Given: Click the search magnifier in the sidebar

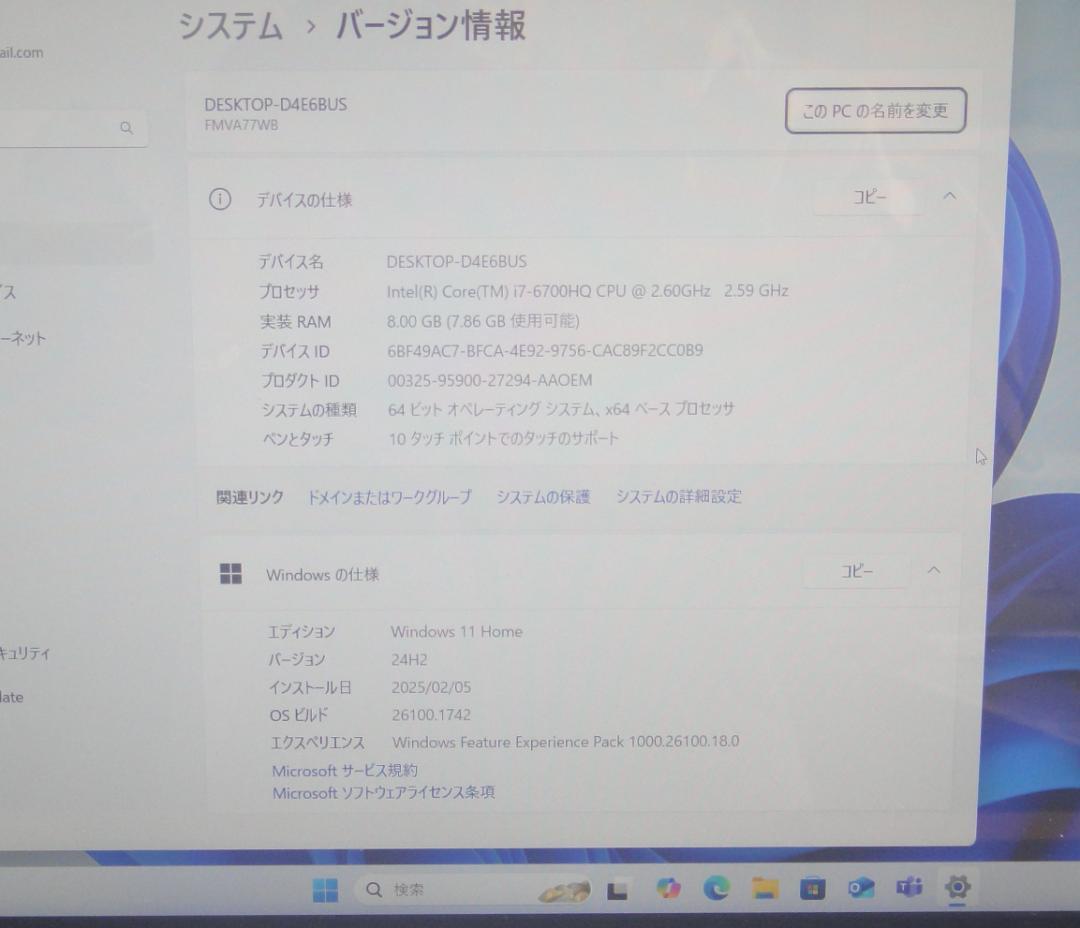Looking at the screenshot, I should (126, 128).
